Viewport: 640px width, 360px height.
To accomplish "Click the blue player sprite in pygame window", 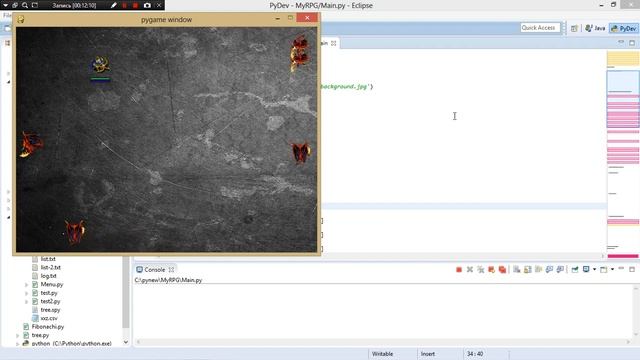I will pos(100,64).
